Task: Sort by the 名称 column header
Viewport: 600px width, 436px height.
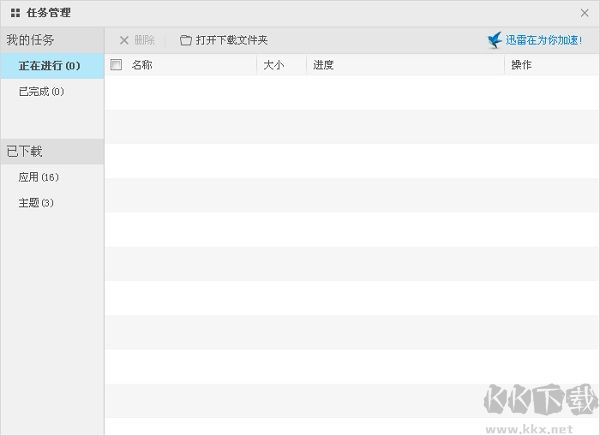Action: 142,65
